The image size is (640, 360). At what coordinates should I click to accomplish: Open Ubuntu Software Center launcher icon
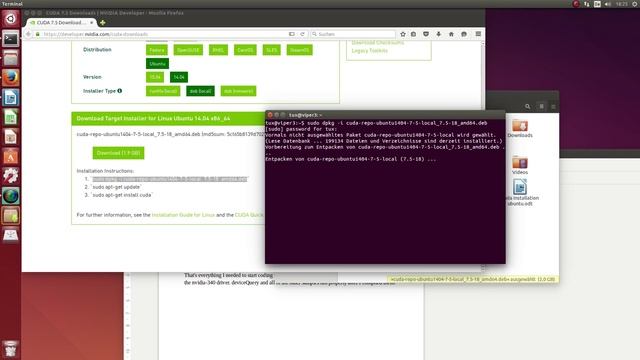coord(10,157)
